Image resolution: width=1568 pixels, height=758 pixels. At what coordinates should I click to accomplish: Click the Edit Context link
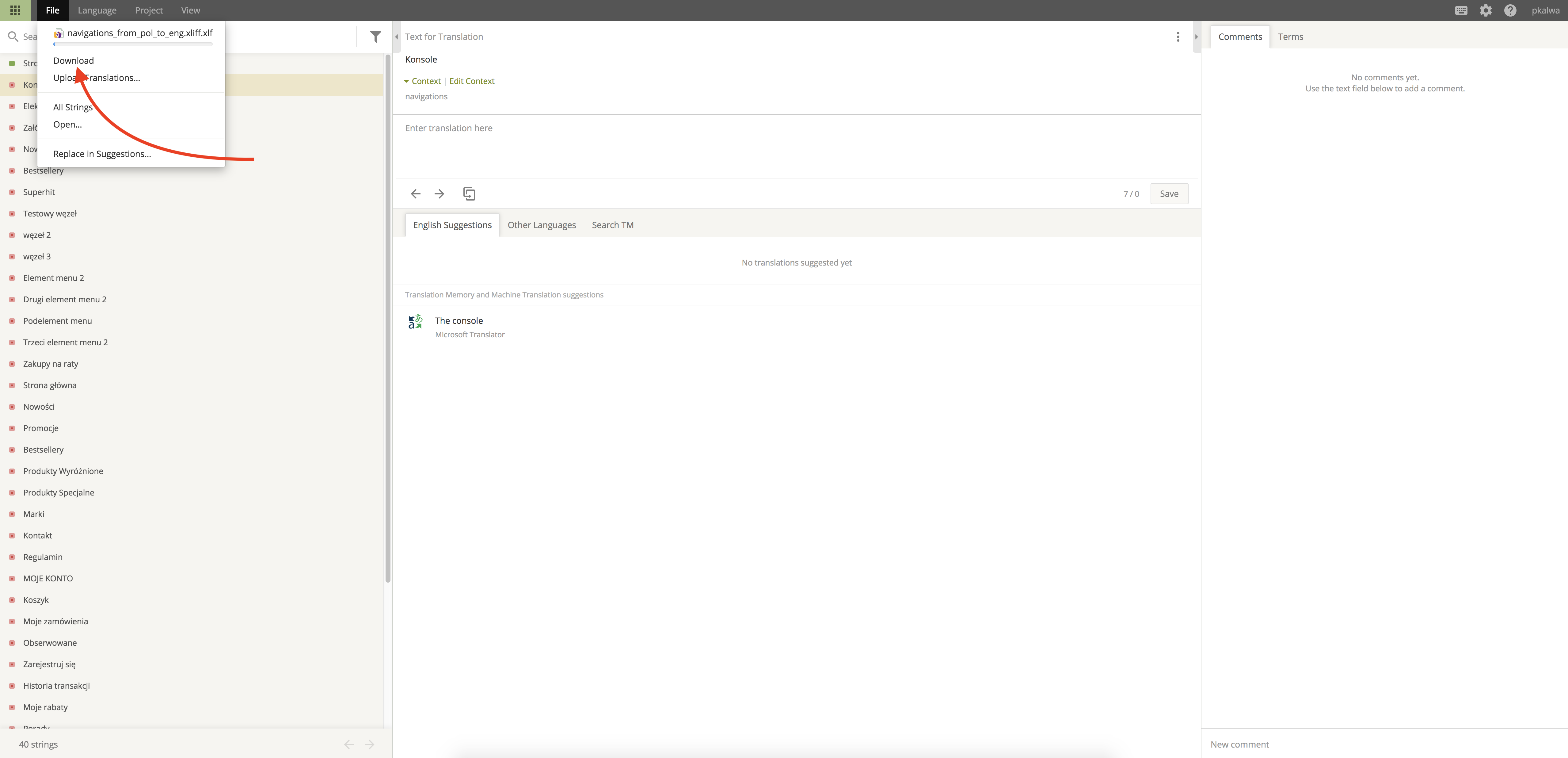tap(472, 81)
